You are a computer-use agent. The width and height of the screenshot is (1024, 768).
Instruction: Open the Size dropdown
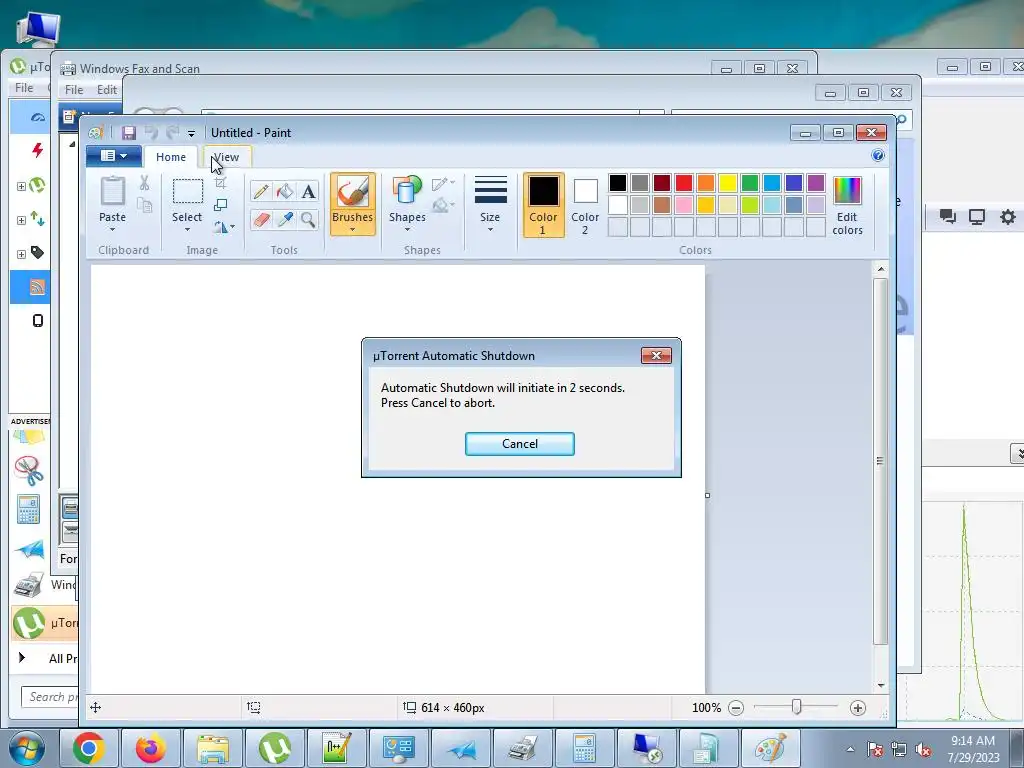coord(490,204)
